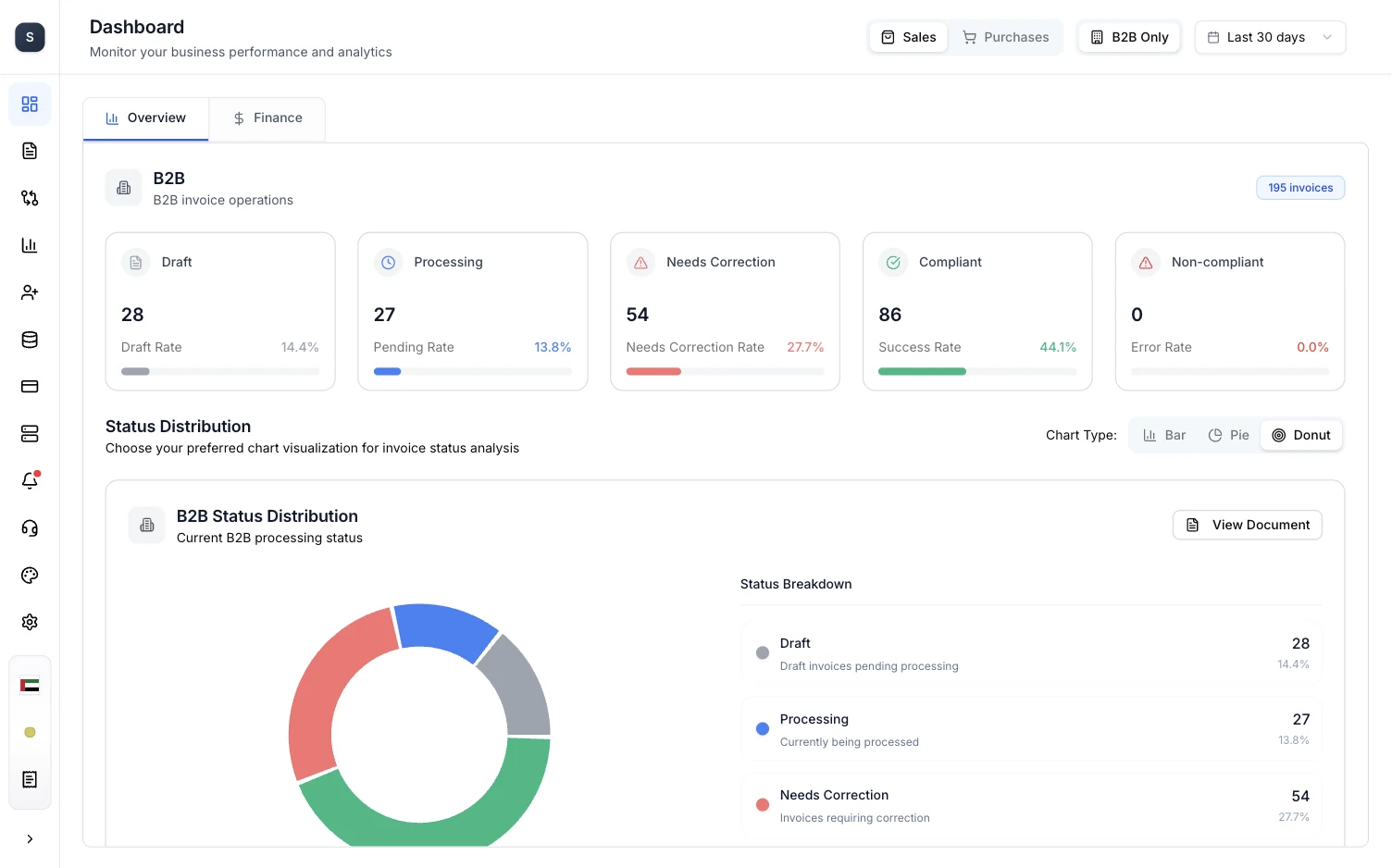The height and width of the screenshot is (868, 1392).
Task: Click the Processing card clock icon
Action: [x=389, y=263]
